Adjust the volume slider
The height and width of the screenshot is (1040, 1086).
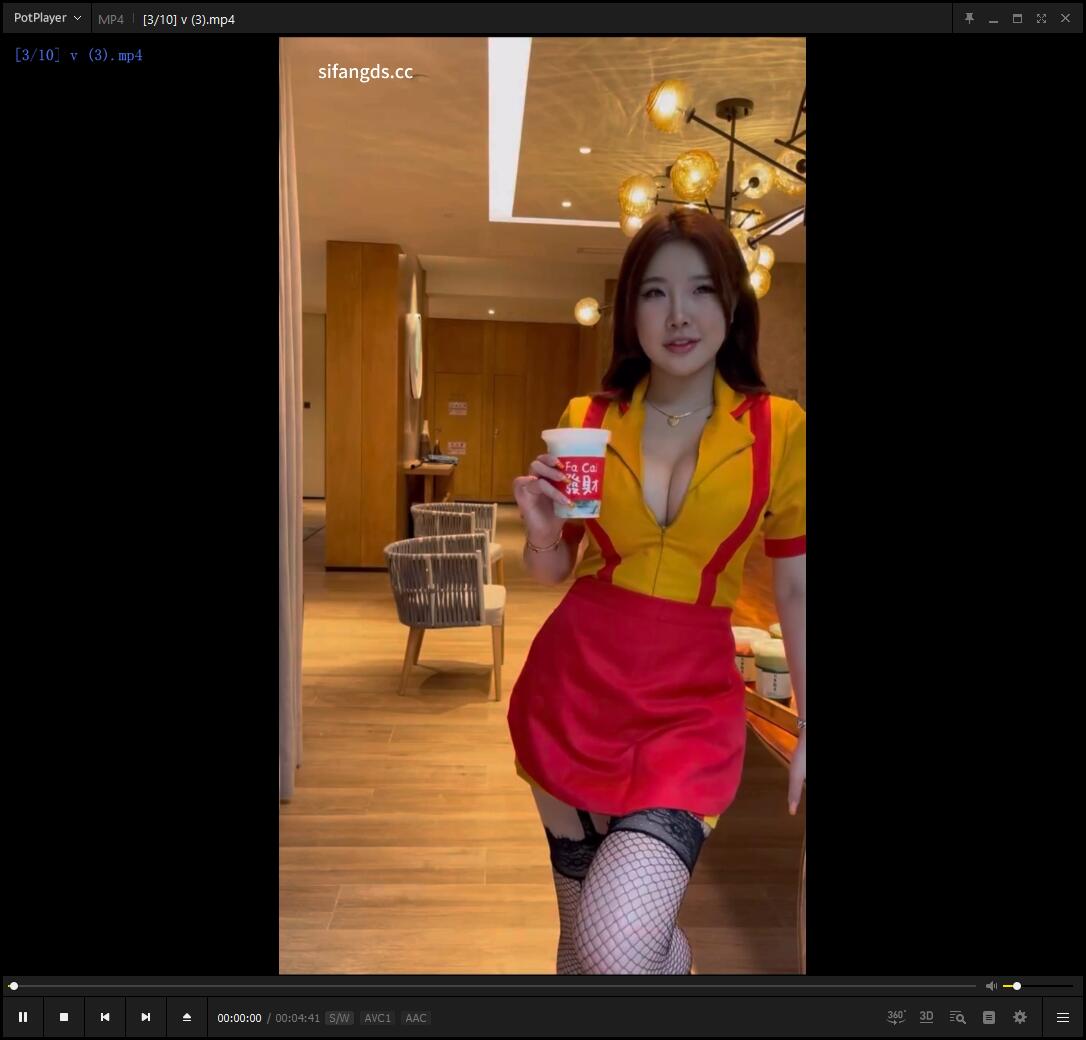point(1038,986)
